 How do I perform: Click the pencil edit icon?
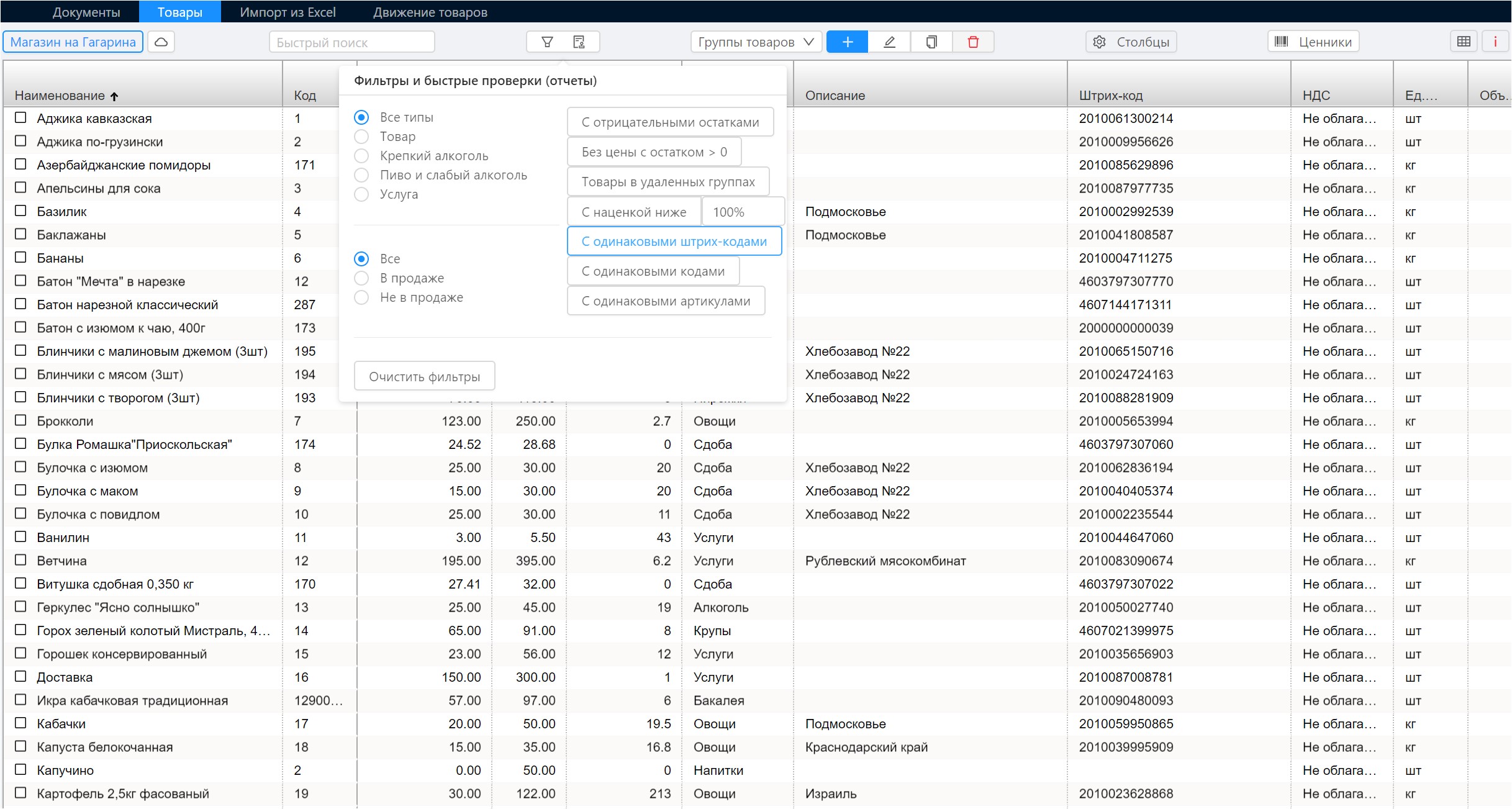tap(889, 42)
